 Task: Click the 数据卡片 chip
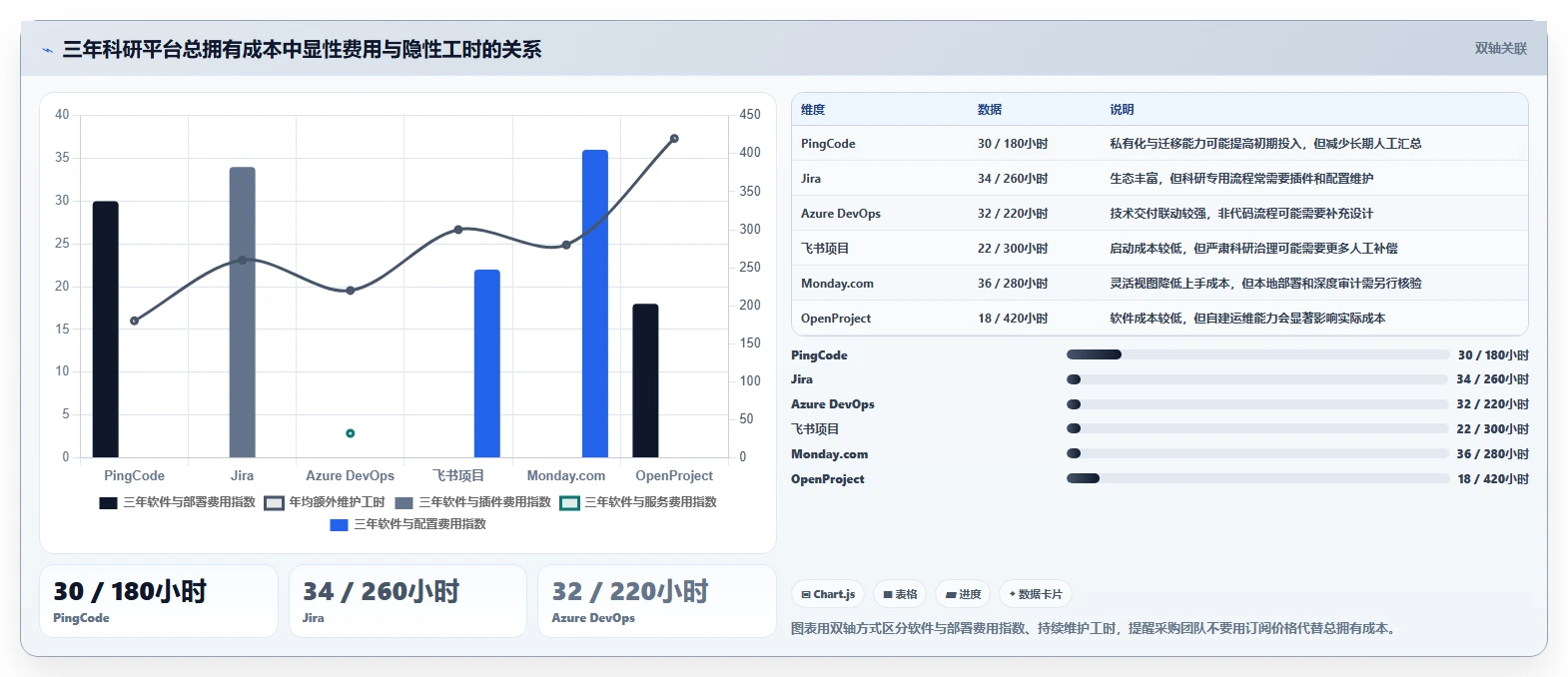click(1036, 594)
